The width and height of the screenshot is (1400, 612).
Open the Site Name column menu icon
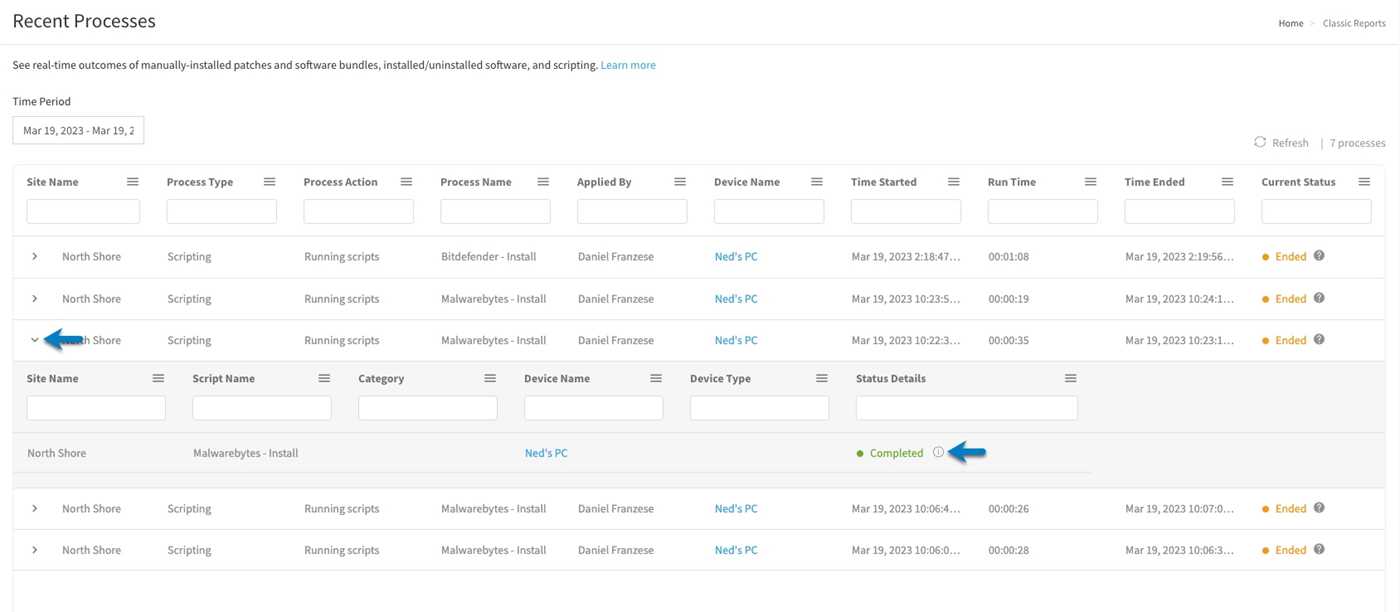coord(132,182)
